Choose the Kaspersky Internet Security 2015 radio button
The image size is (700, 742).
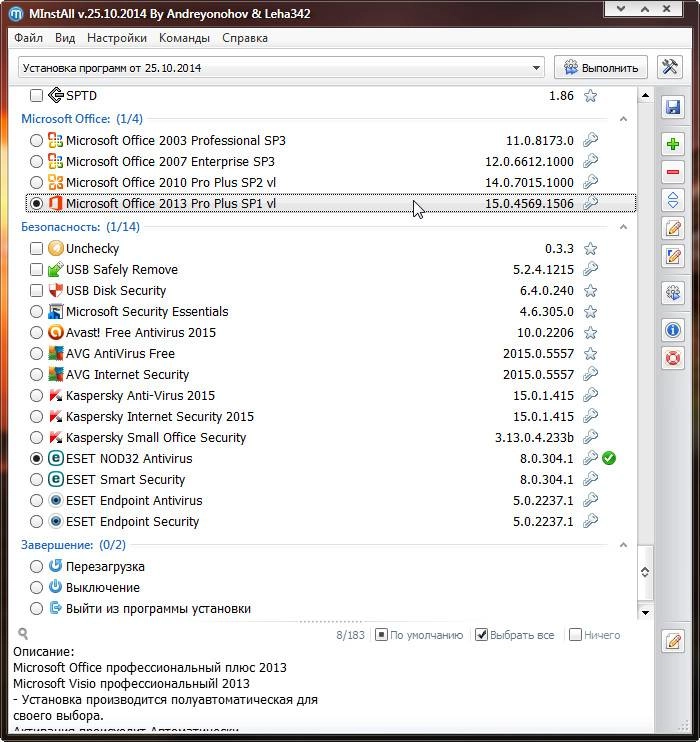click(x=36, y=416)
